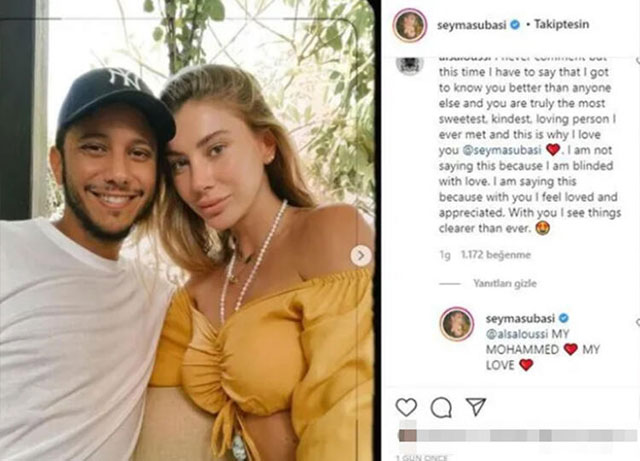Like the post with the heart icon
The height and width of the screenshot is (461, 640).
406,407
